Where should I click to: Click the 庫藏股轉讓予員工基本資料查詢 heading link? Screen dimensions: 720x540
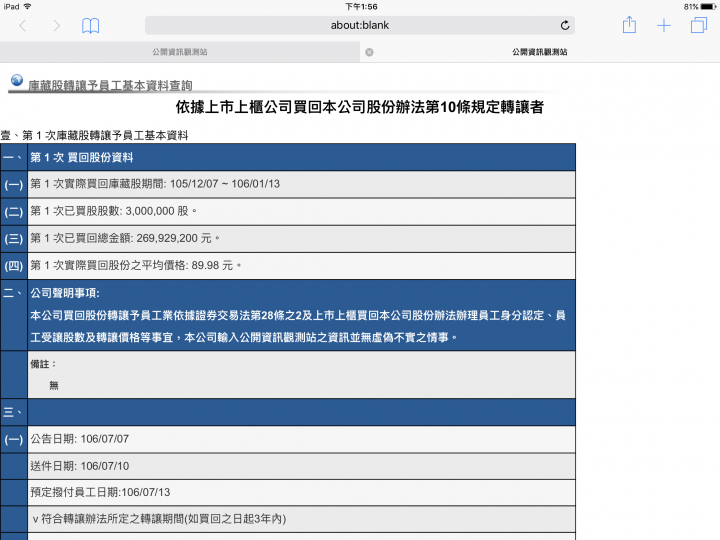[110, 85]
